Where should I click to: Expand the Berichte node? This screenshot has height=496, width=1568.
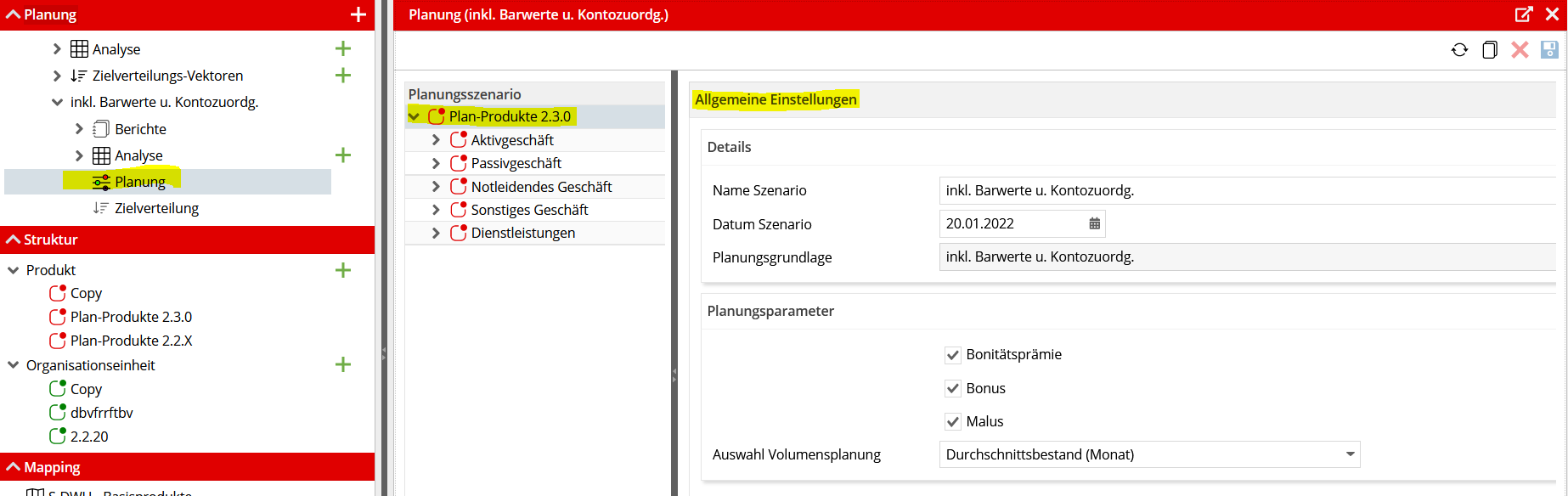[79, 129]
